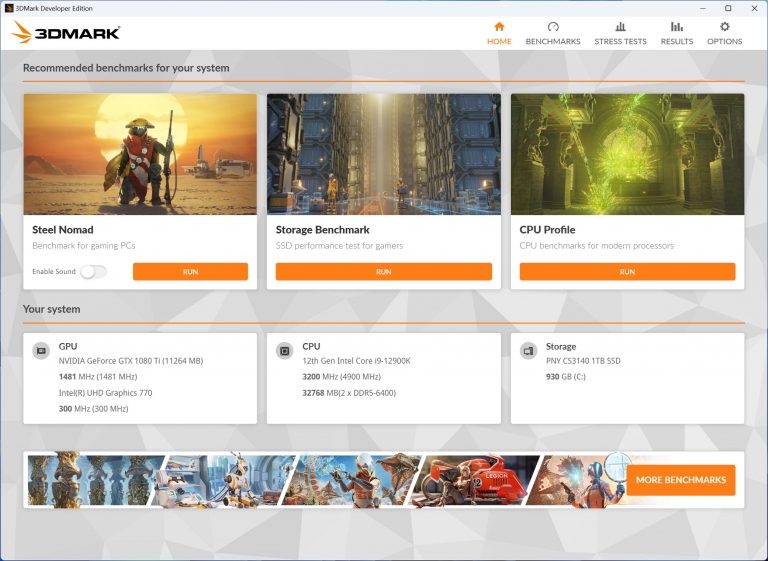The width and height of the screenshot is (768, 561).
Task: Click the GPU icon in Your system
Action: 41,351
